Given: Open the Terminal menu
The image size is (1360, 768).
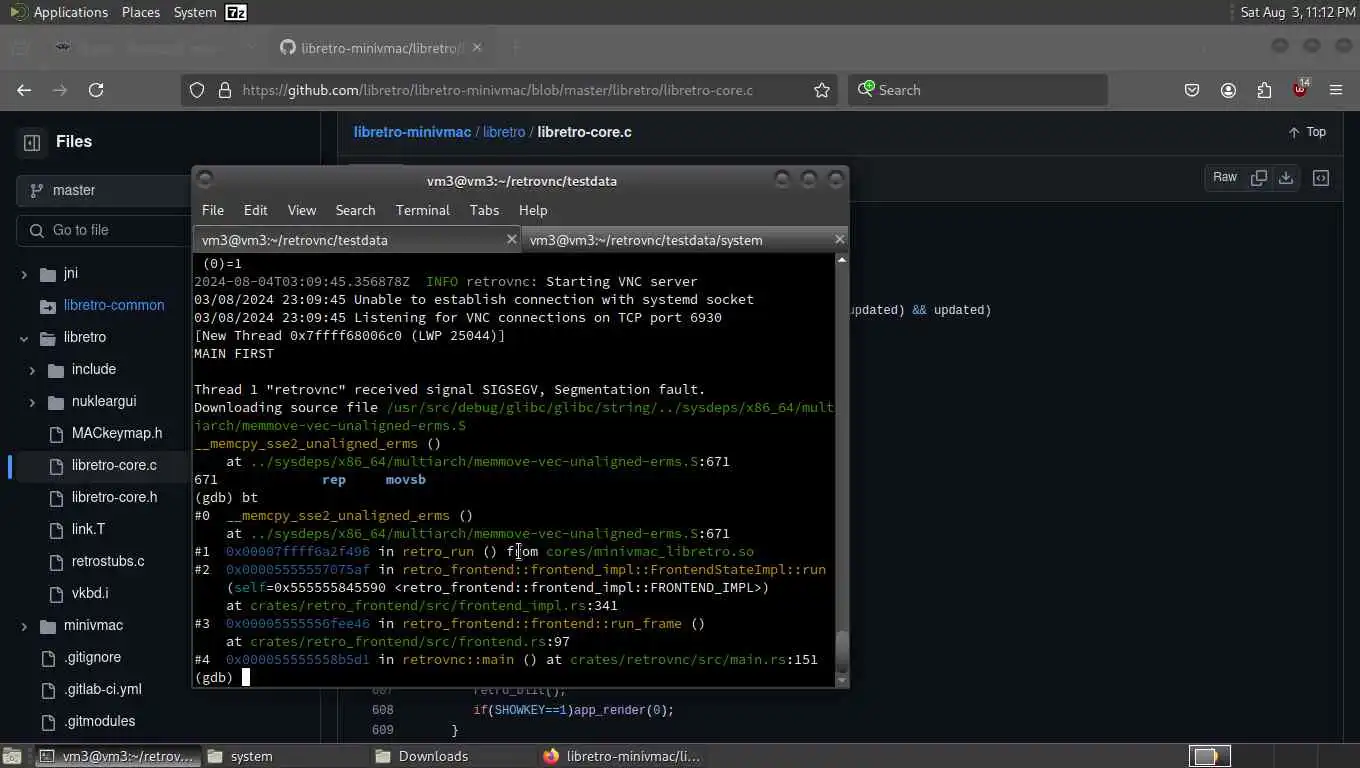Looking at the screenshot, I should pyautogui.click(x=422, y=210).
